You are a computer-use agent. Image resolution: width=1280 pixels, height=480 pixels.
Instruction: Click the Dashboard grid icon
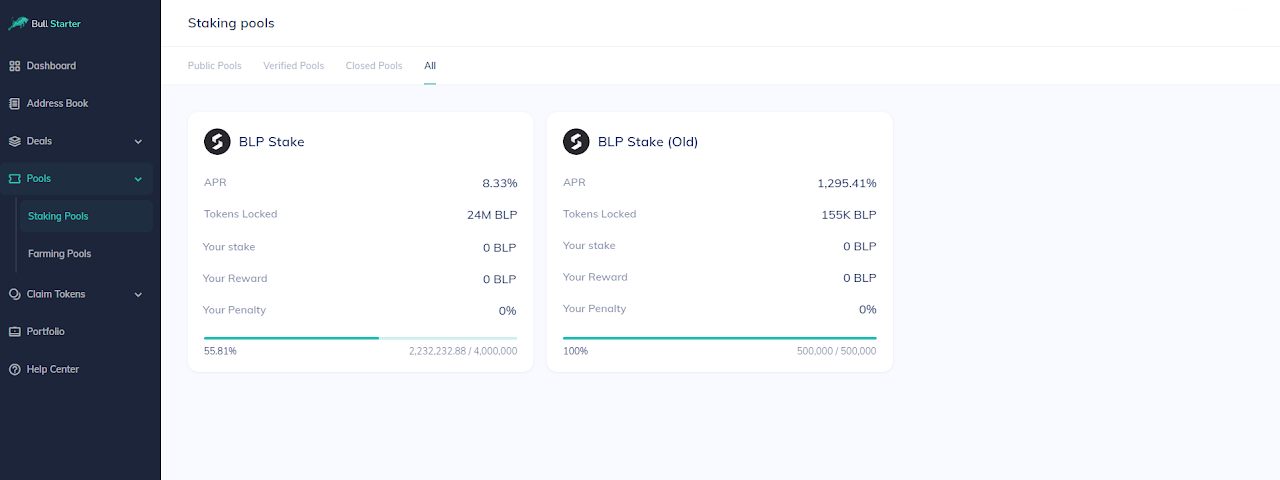click(15, 66)
